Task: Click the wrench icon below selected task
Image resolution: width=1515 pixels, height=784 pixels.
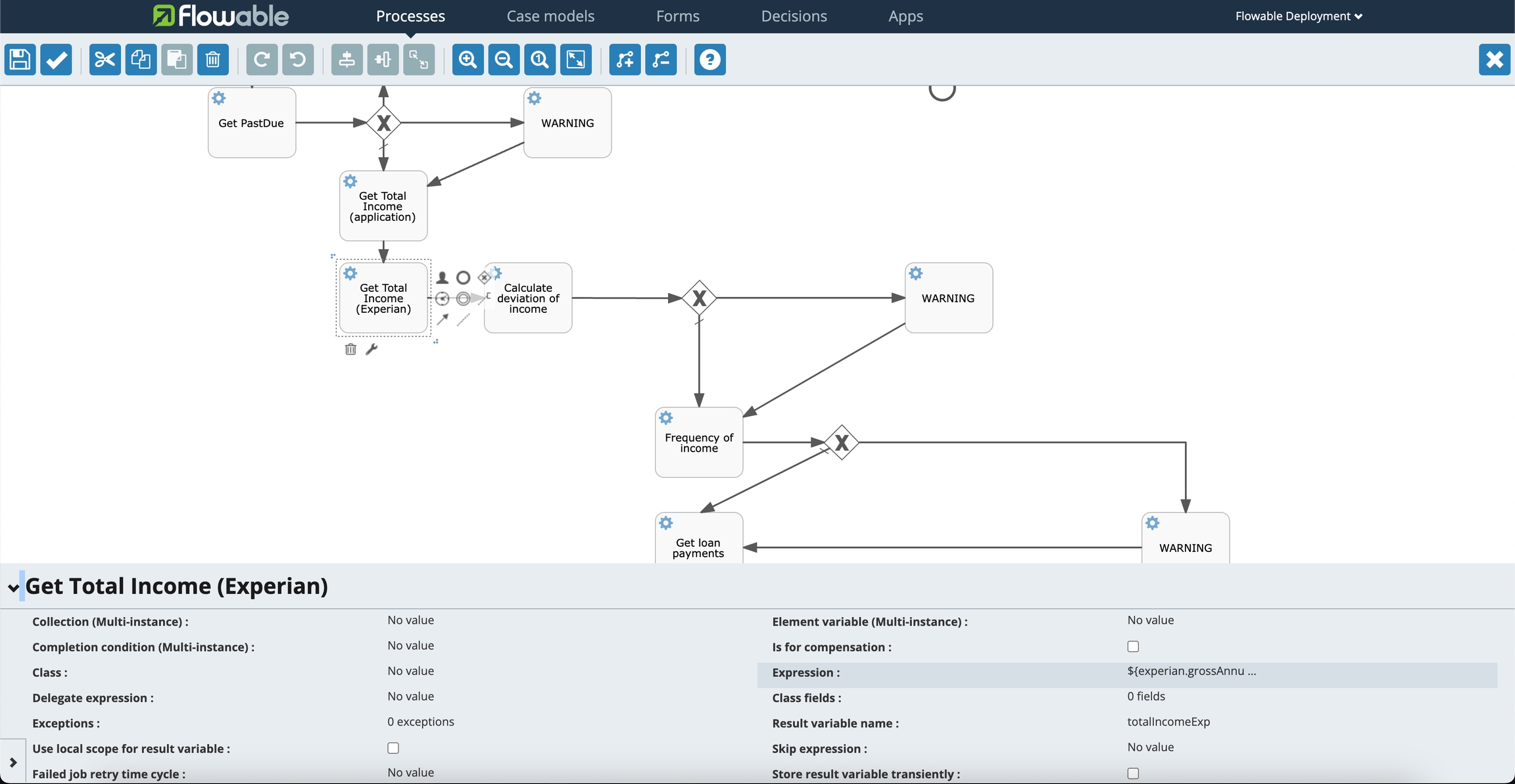Action: [x=372, y=349]
